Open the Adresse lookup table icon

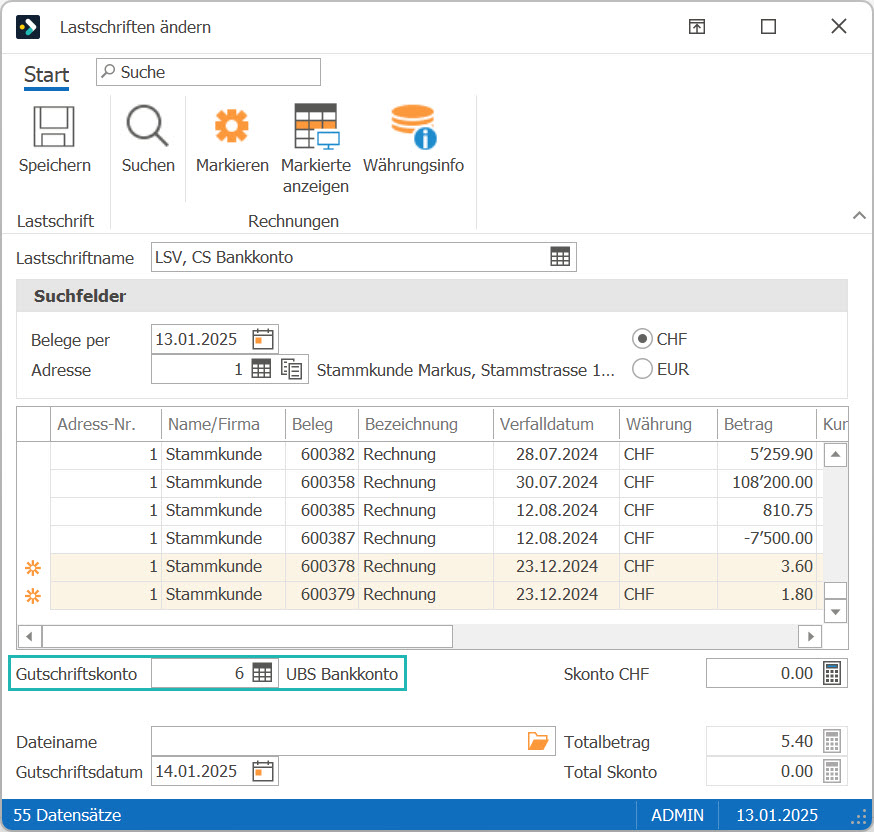(x=261, y=369)
